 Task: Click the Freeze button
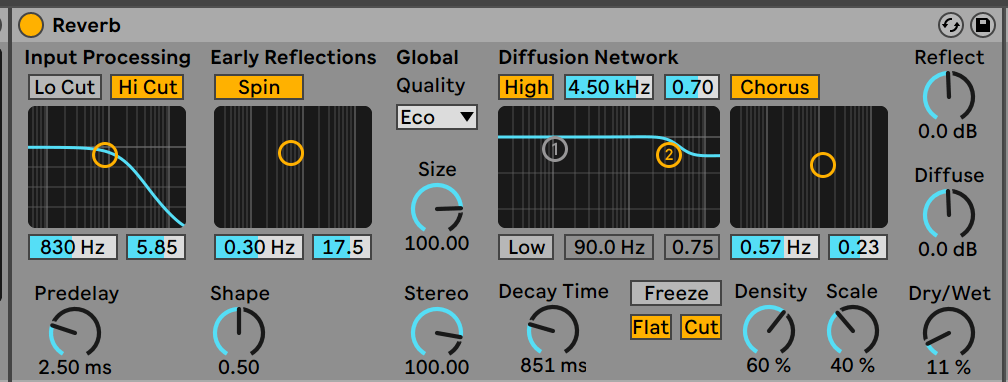676,293
